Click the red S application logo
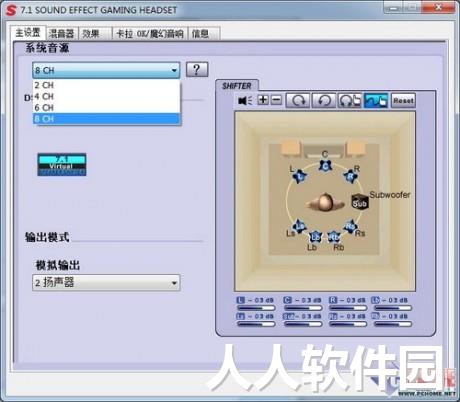Screen dimensions: 460x402 pos(11,10)
